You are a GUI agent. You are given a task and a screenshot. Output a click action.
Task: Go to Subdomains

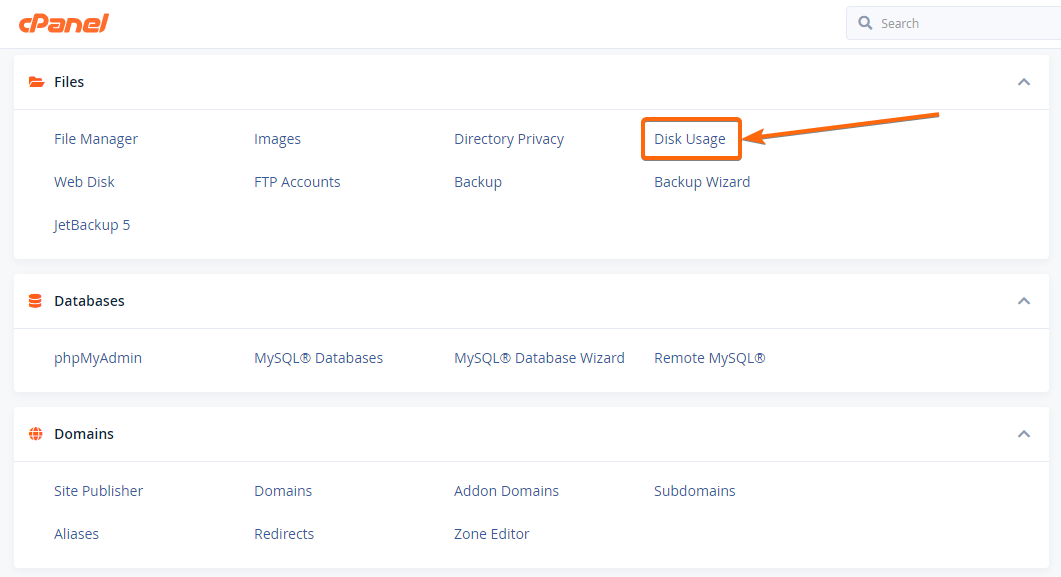(x=694, y=490)
